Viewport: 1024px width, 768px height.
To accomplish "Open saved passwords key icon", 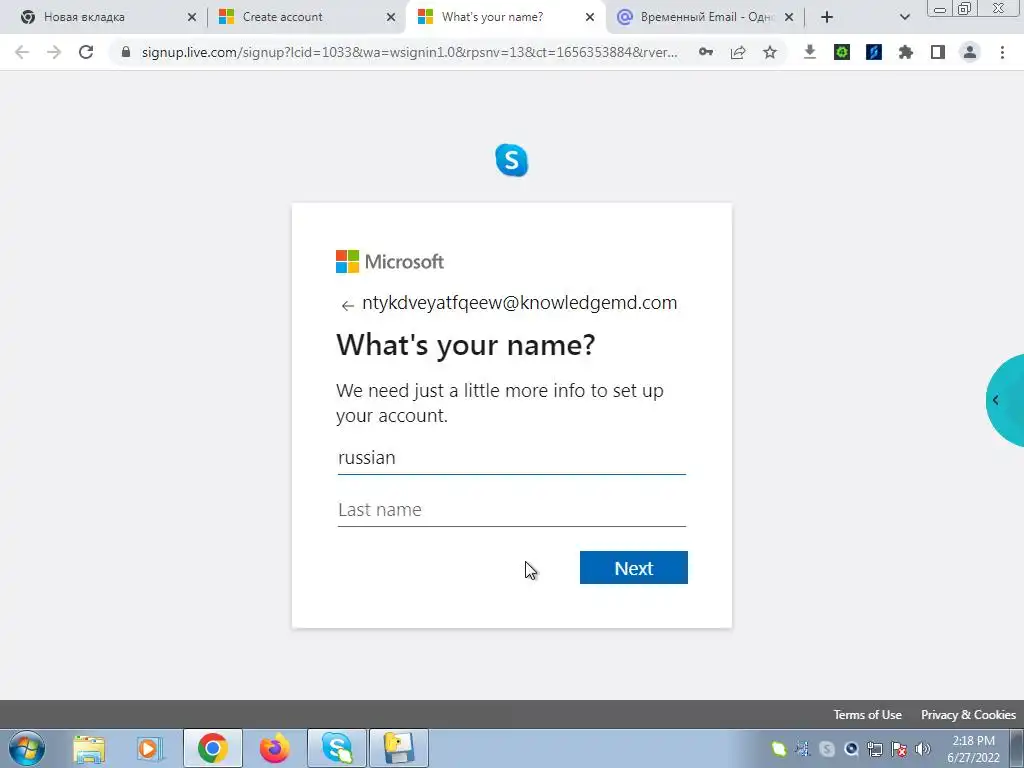I will click(x=706, y=52).
